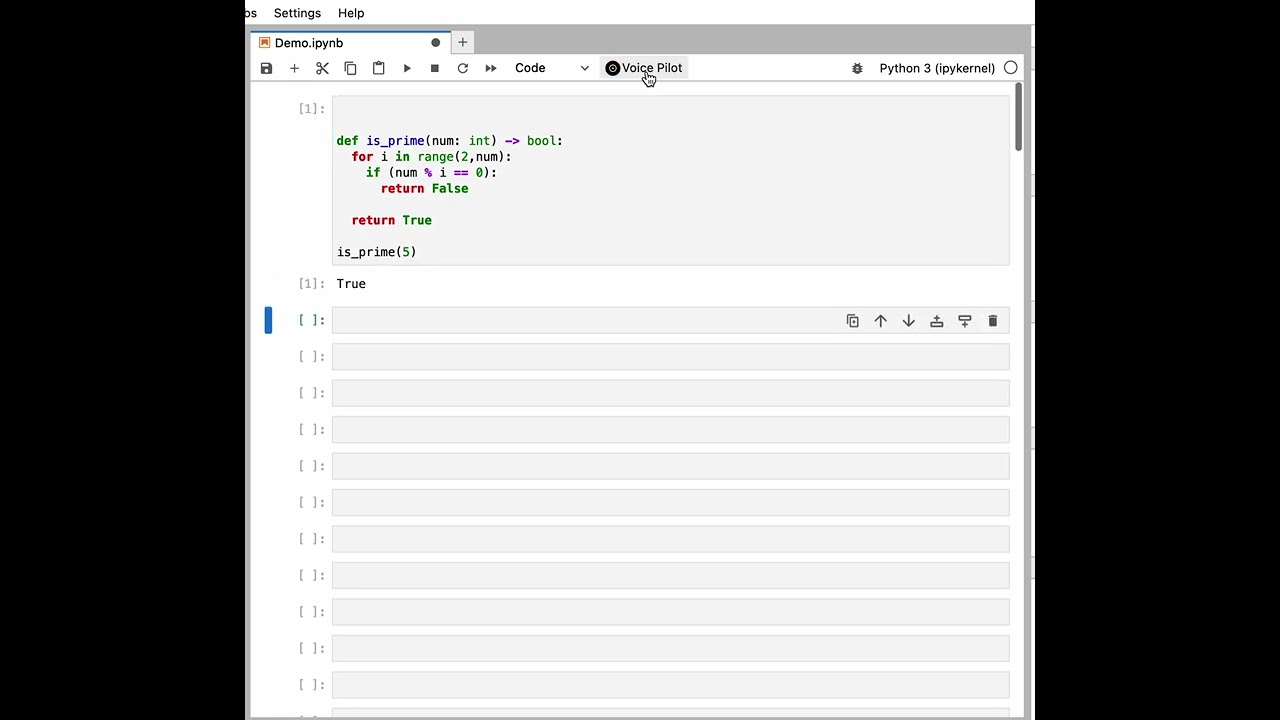Click the 'return True' code line
Screen dimensions: 1280x720
tap(392, 220)
